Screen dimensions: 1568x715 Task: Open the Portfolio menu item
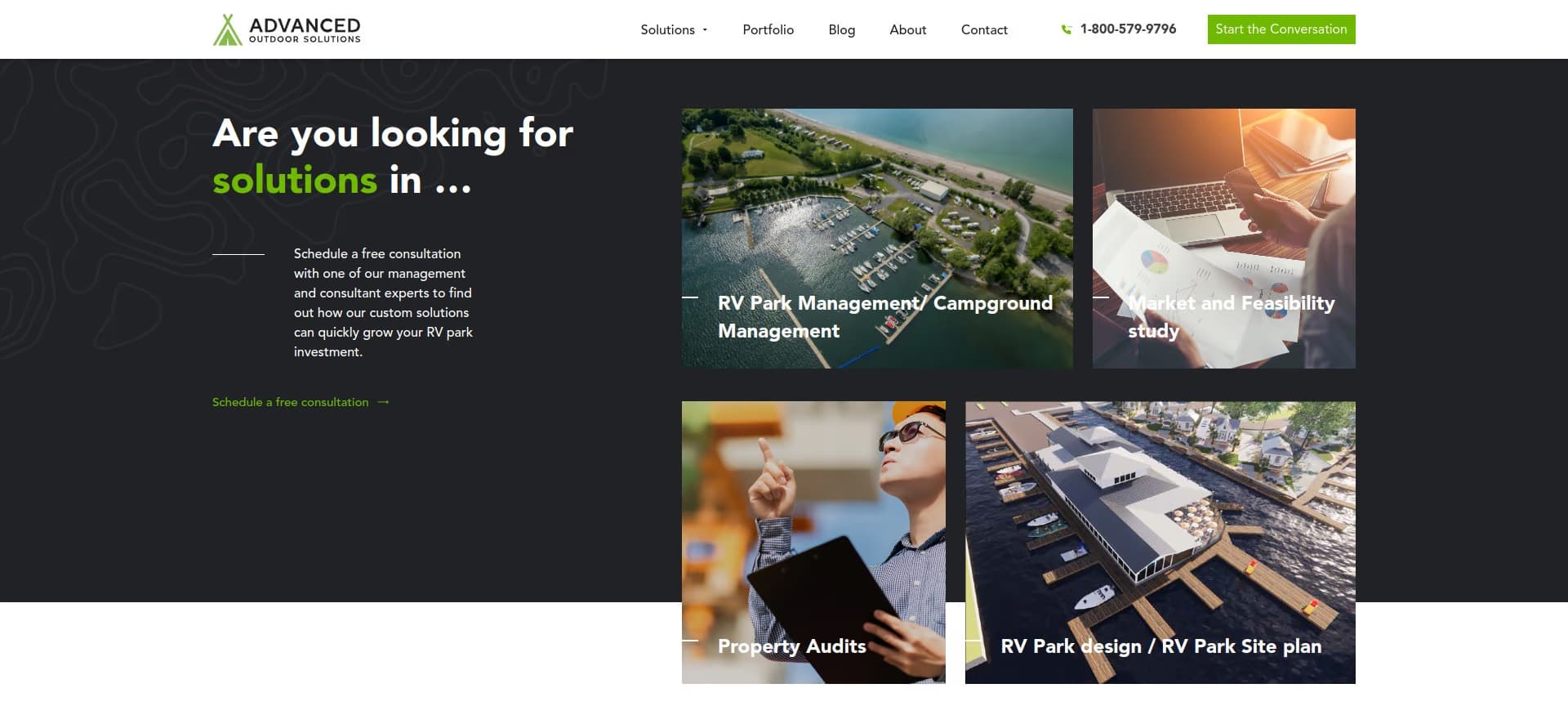768,29
